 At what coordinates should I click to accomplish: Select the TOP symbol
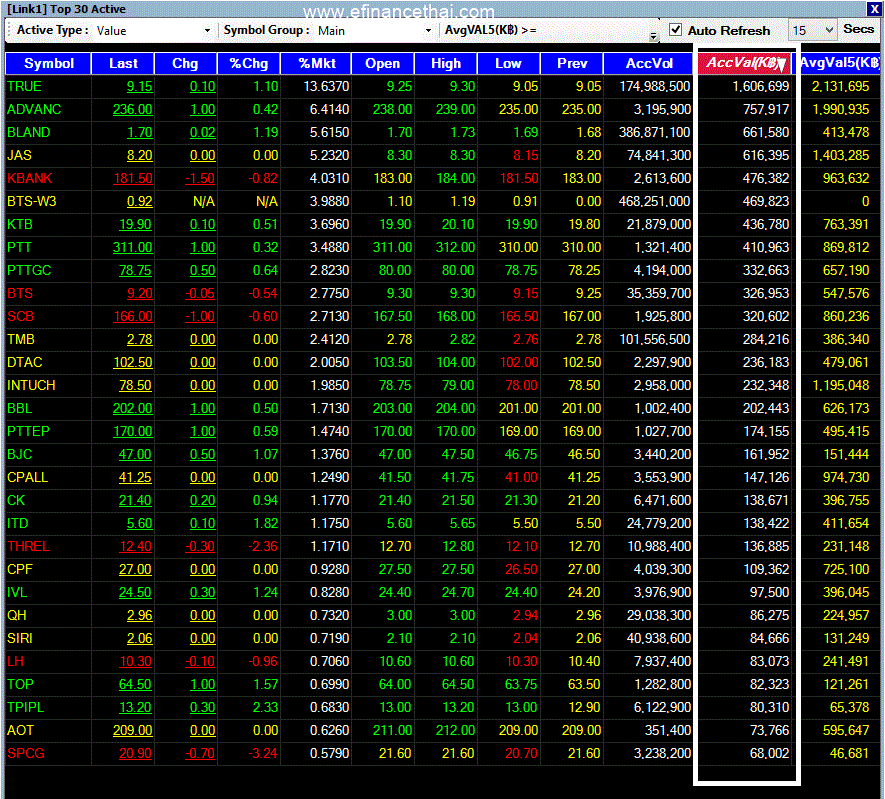20,684
